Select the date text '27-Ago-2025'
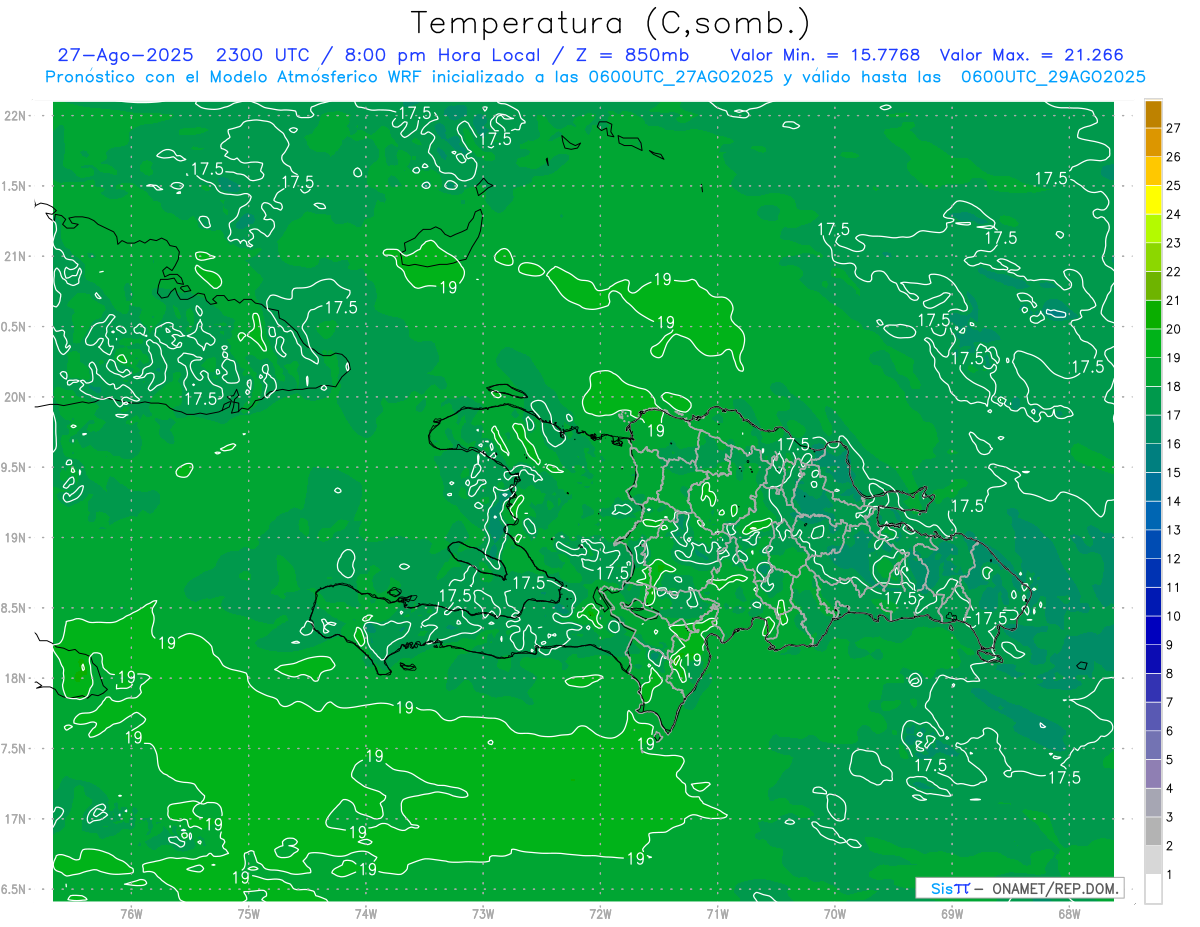 (125, 55)
